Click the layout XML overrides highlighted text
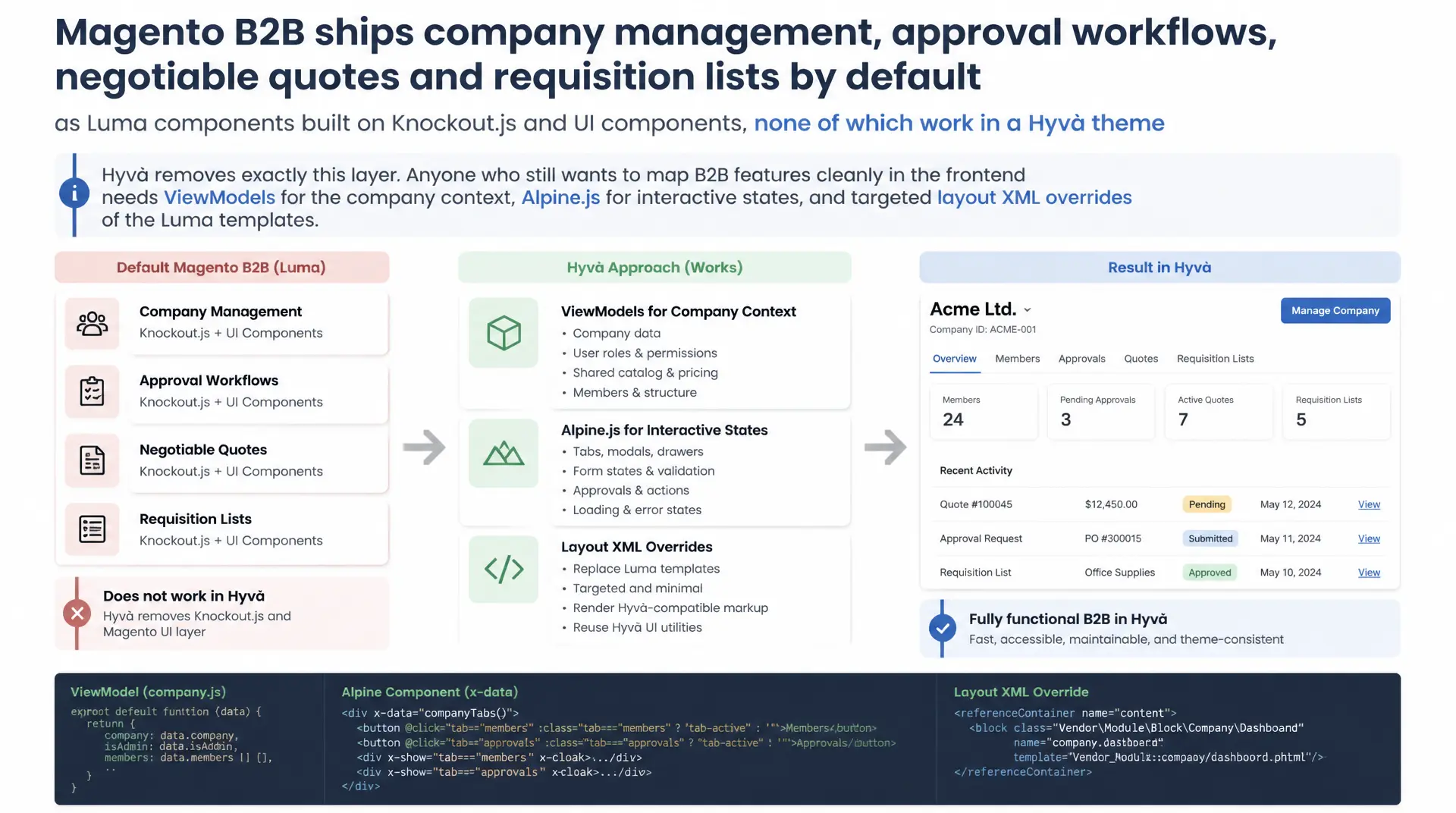1456x813 pixels. [1034, 197]
